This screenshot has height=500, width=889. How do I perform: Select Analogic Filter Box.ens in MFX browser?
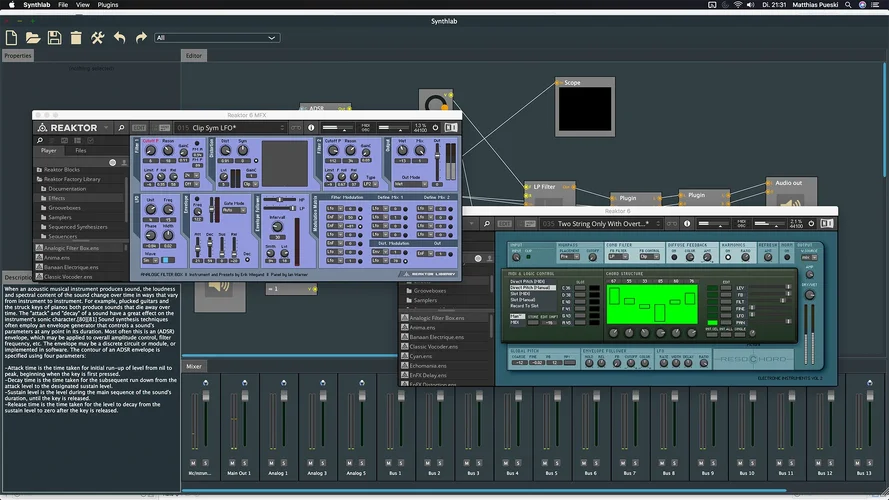click(x=71, y=248)
